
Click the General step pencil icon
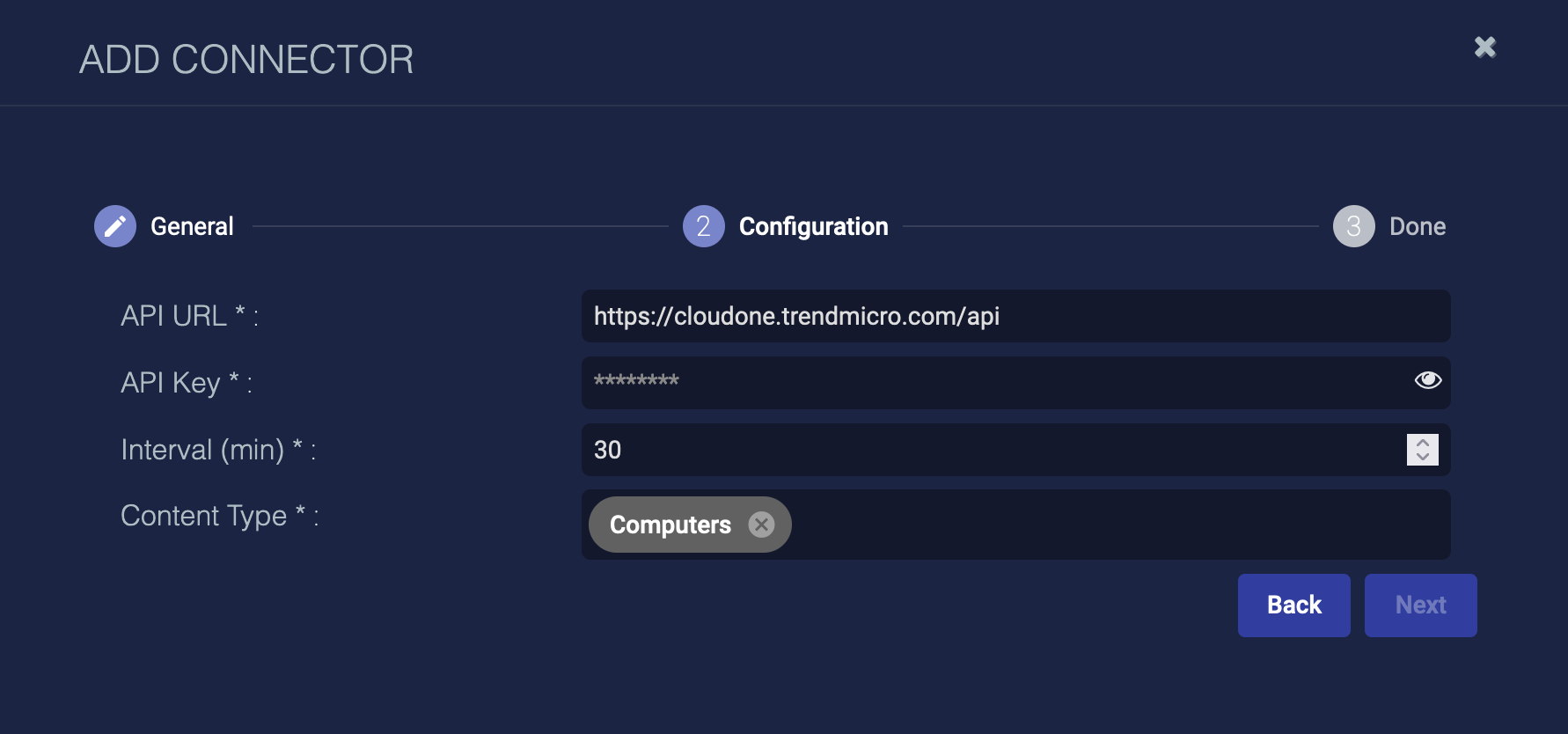(x=115, y=226)
